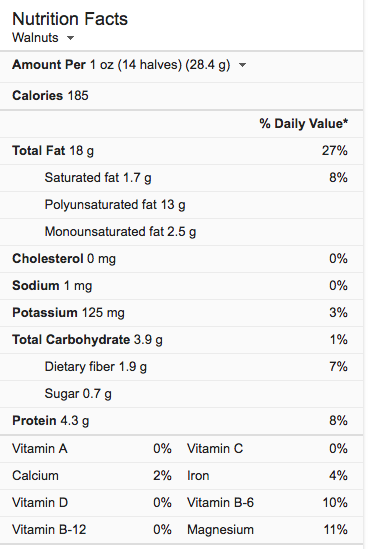368x549 pixels.
Task: Select the Monounsaturated fat 2.5 g entry
Action: (120, 231)
